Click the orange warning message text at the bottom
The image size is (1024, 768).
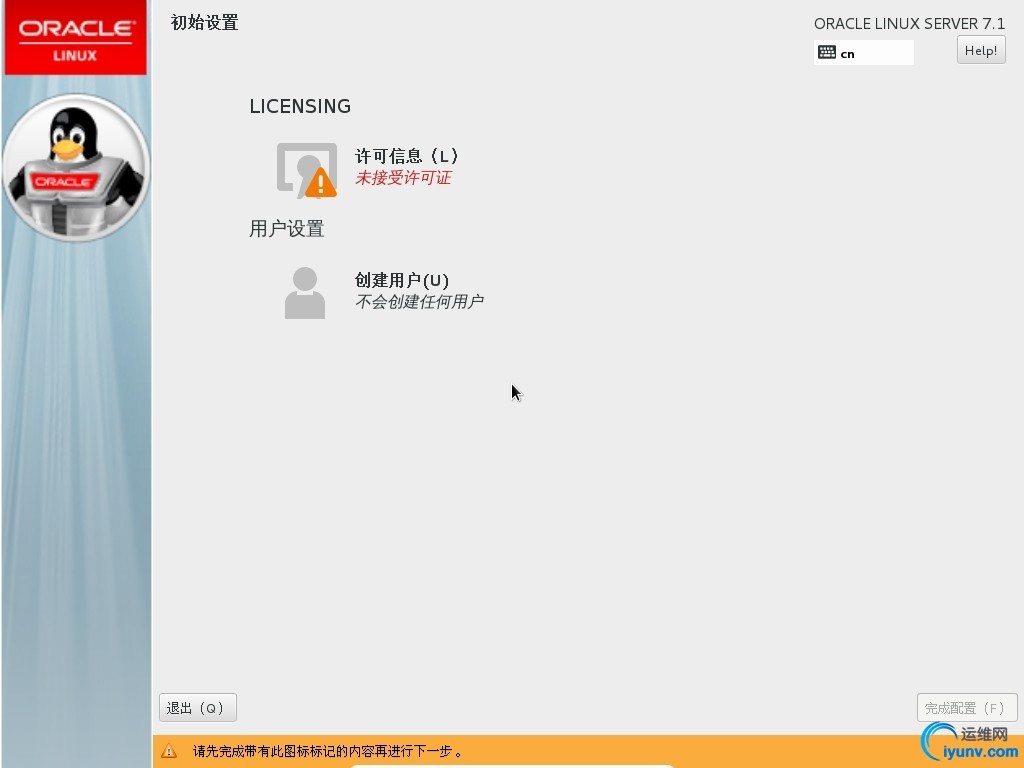pos(328,751)
